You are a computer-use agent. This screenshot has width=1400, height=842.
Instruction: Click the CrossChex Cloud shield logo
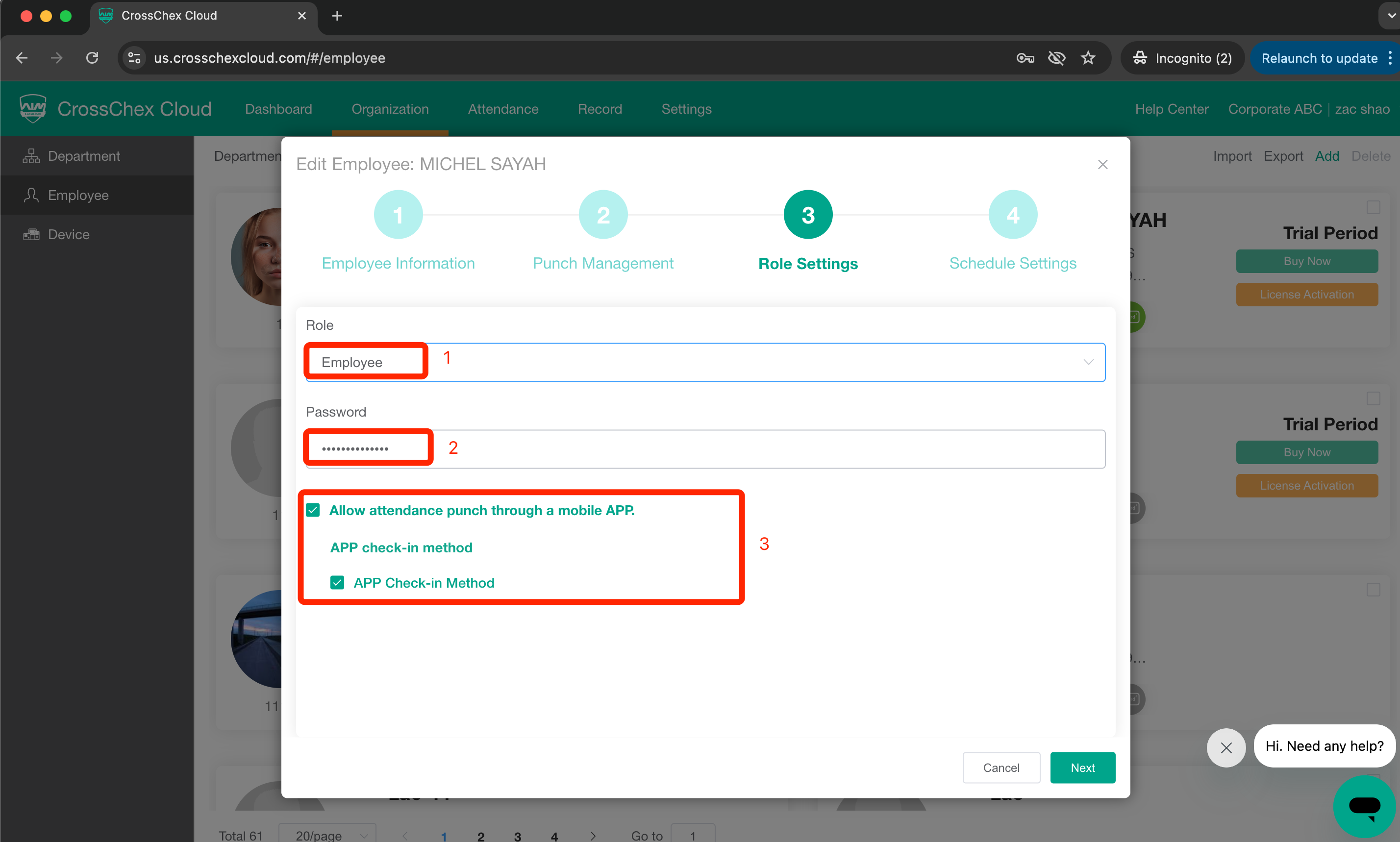pos(33,108)
